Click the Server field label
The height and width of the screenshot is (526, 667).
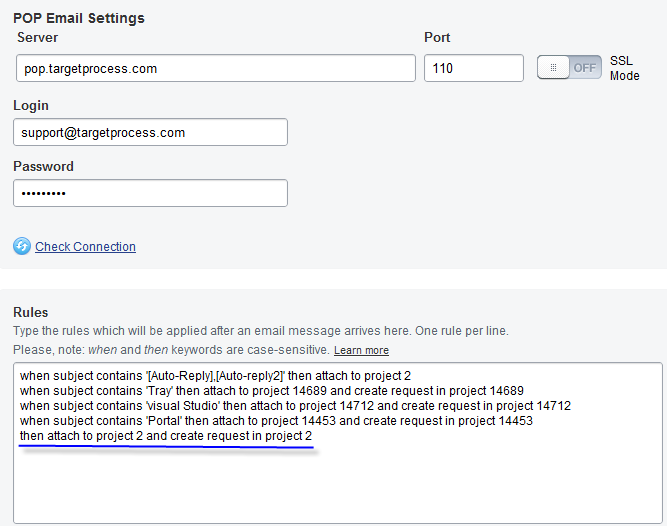pos(38,37)
